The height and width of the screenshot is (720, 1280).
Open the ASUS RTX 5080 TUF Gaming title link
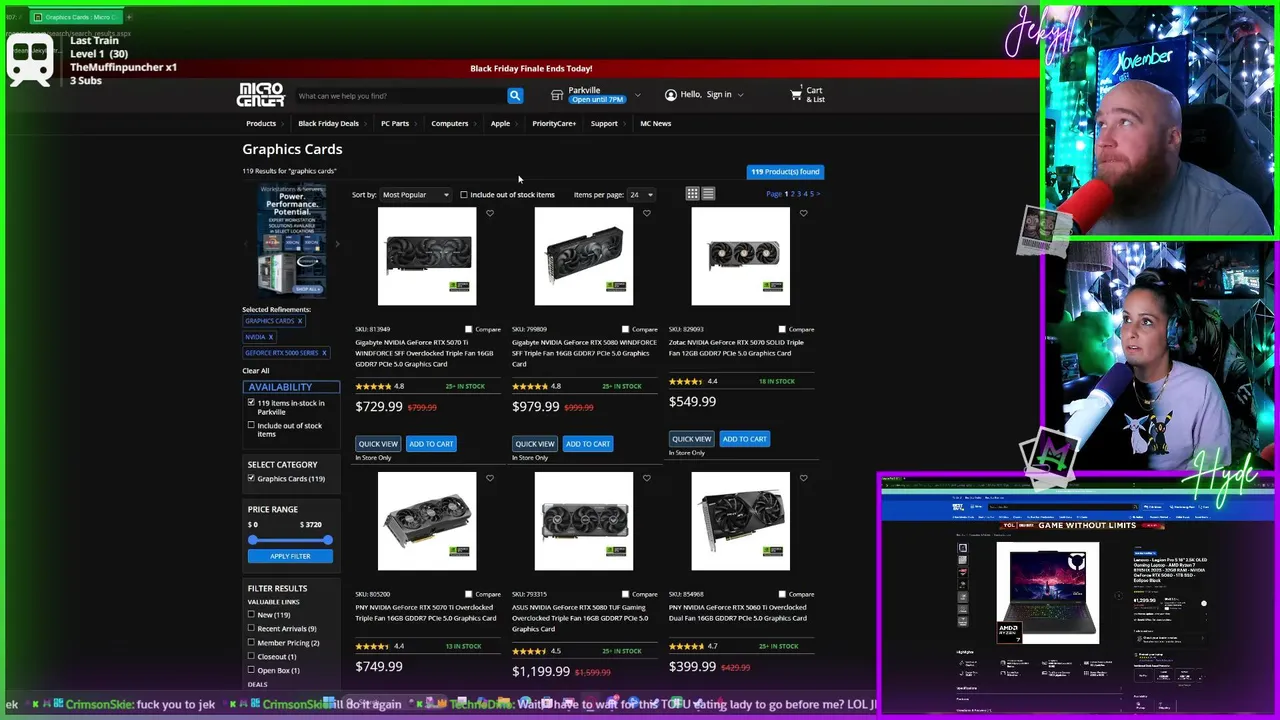pos(580,618)
